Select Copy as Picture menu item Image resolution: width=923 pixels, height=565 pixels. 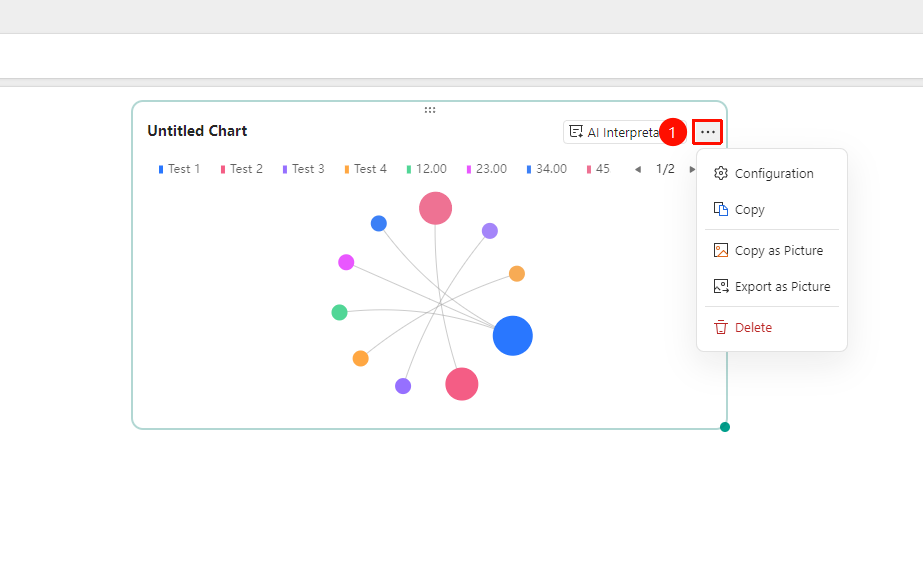(x=772, y=250)
